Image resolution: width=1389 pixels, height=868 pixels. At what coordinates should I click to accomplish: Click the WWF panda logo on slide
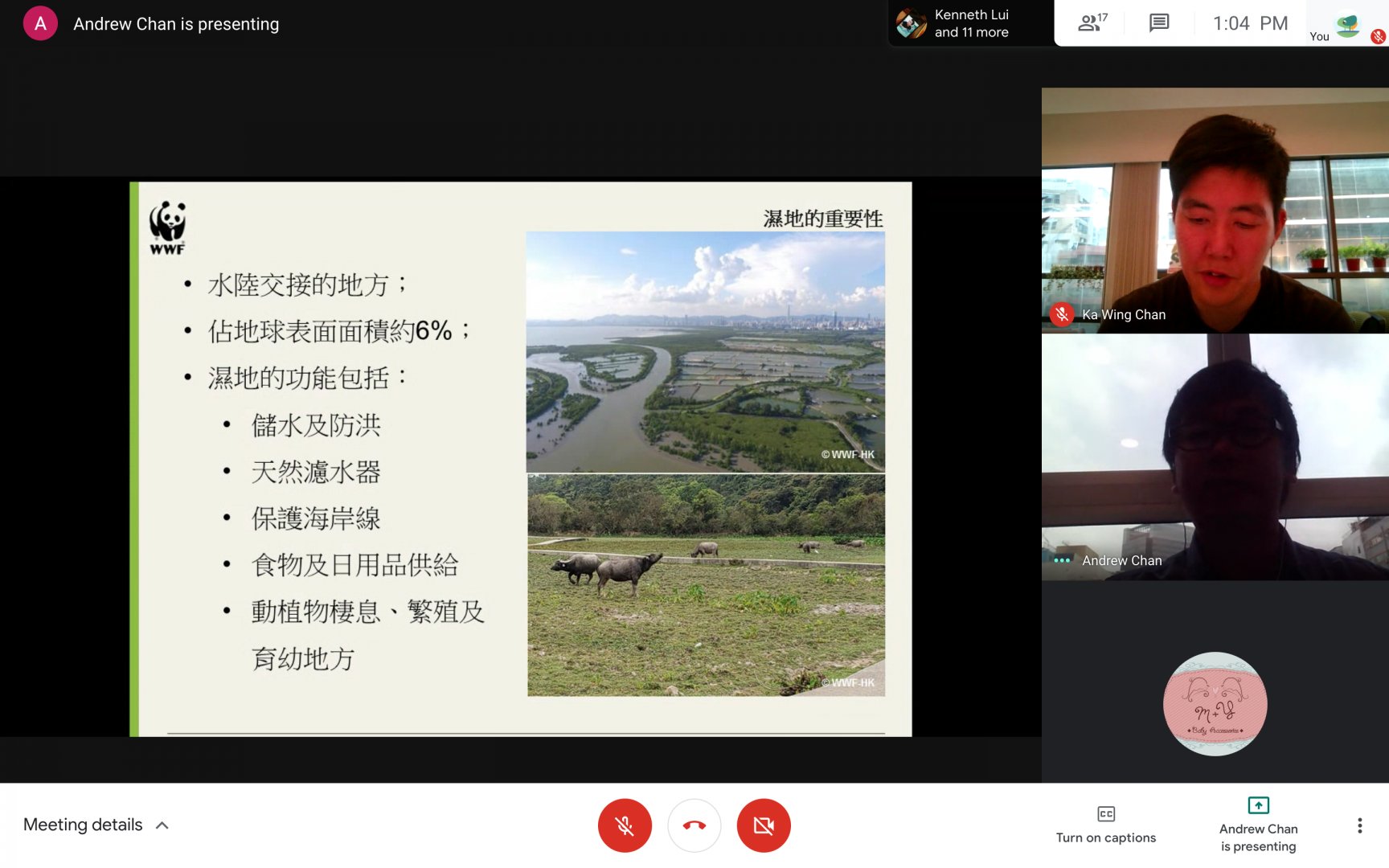point(167,227)
